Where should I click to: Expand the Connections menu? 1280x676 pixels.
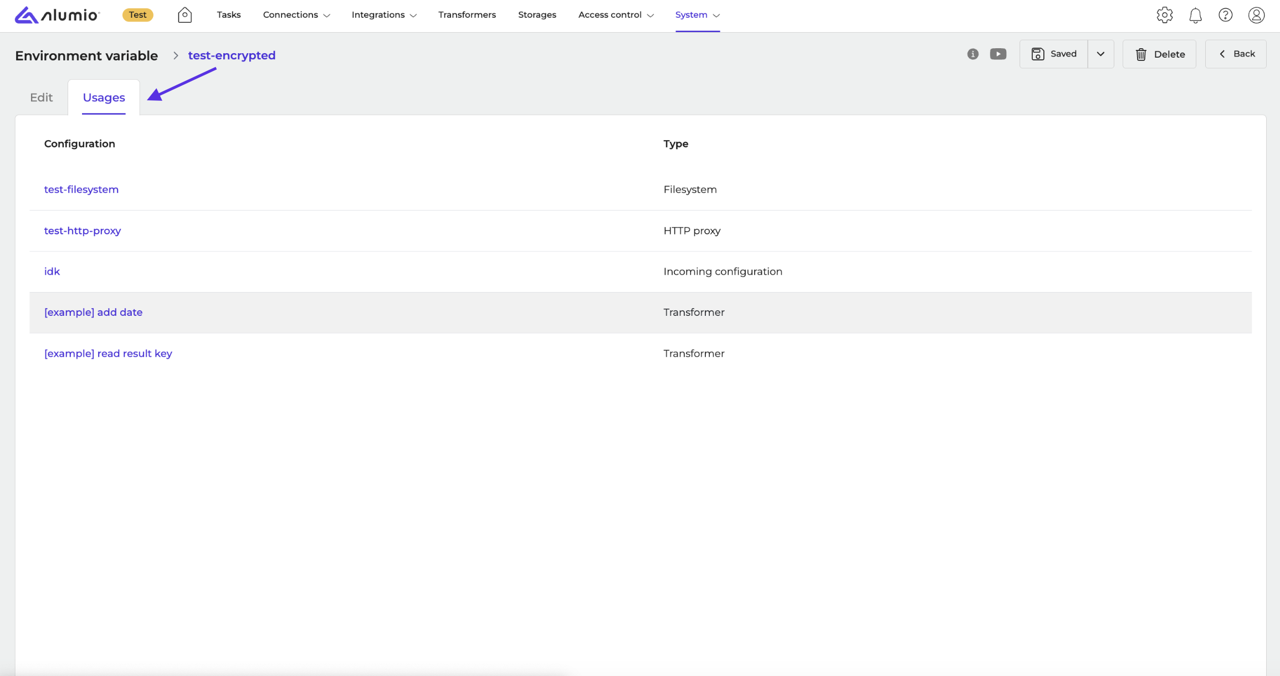click(x=296, y=15)
